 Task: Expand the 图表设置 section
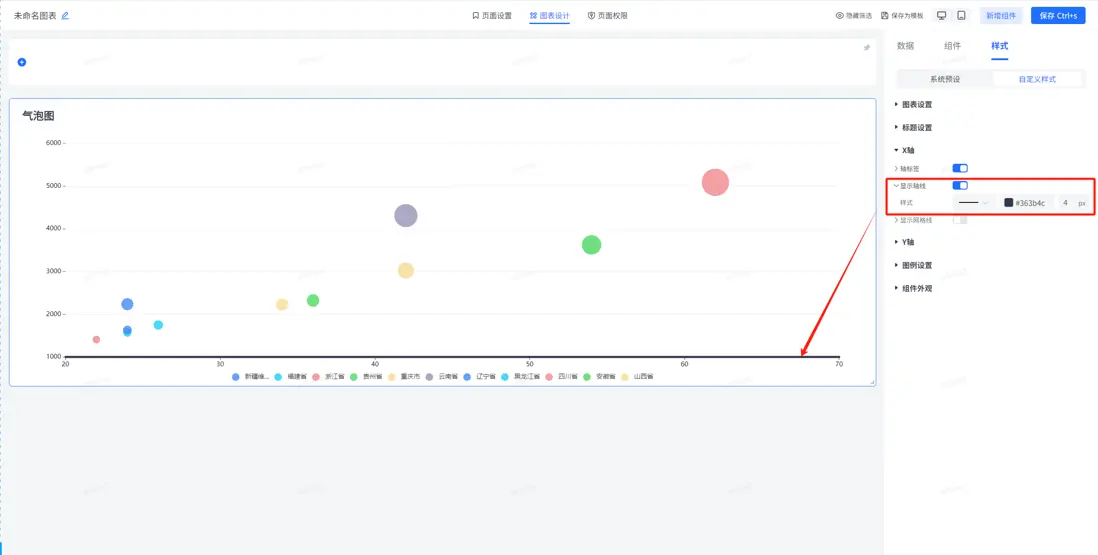[x=914, y=105]
